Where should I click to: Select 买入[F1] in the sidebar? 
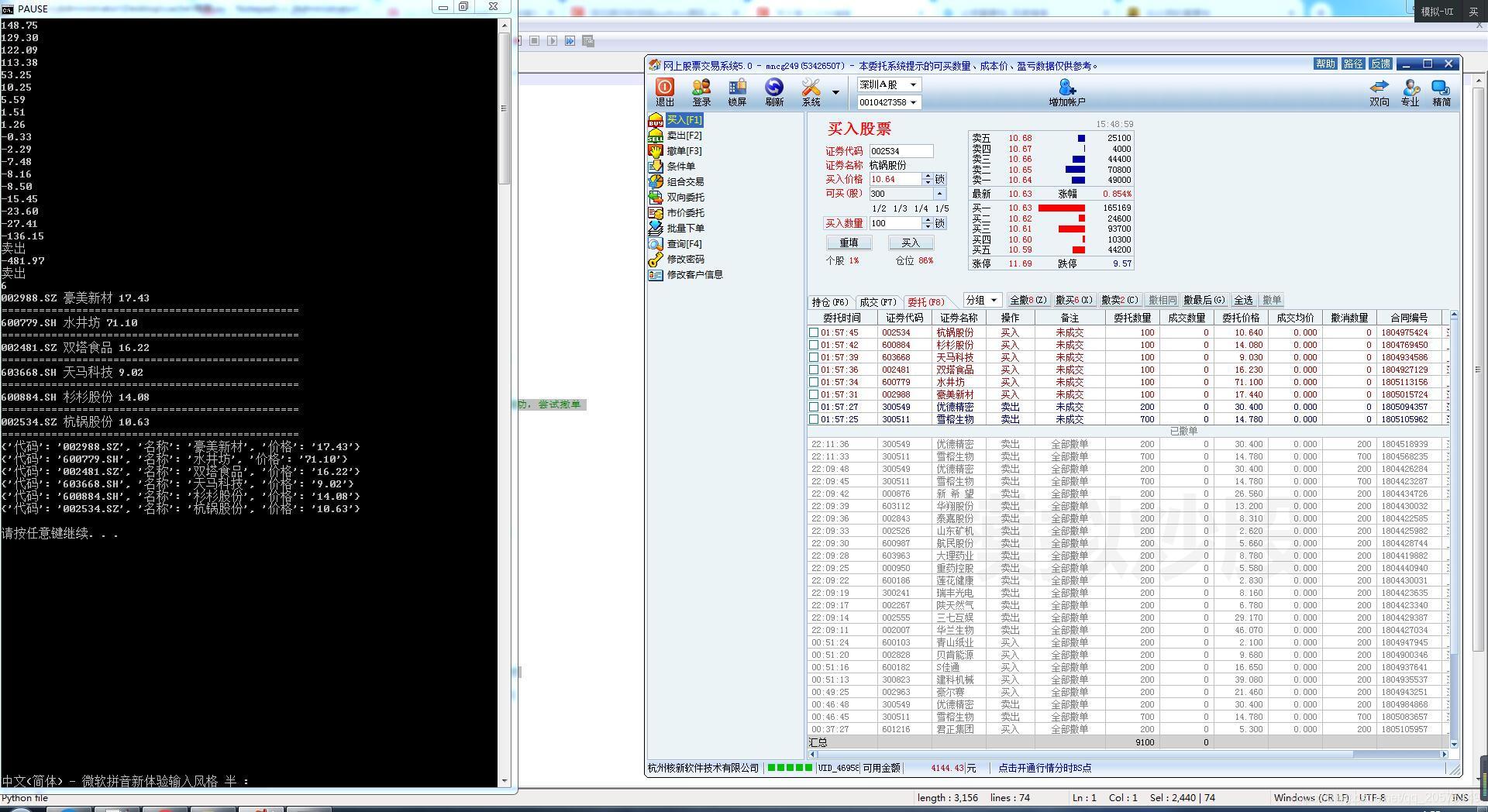(684, 119)
